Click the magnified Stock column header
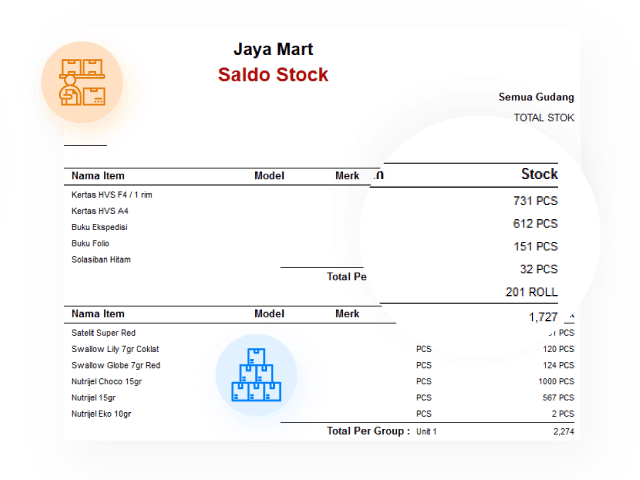Image resolution: width=640 pixels, height=480 pixels. tap(539, 174)
